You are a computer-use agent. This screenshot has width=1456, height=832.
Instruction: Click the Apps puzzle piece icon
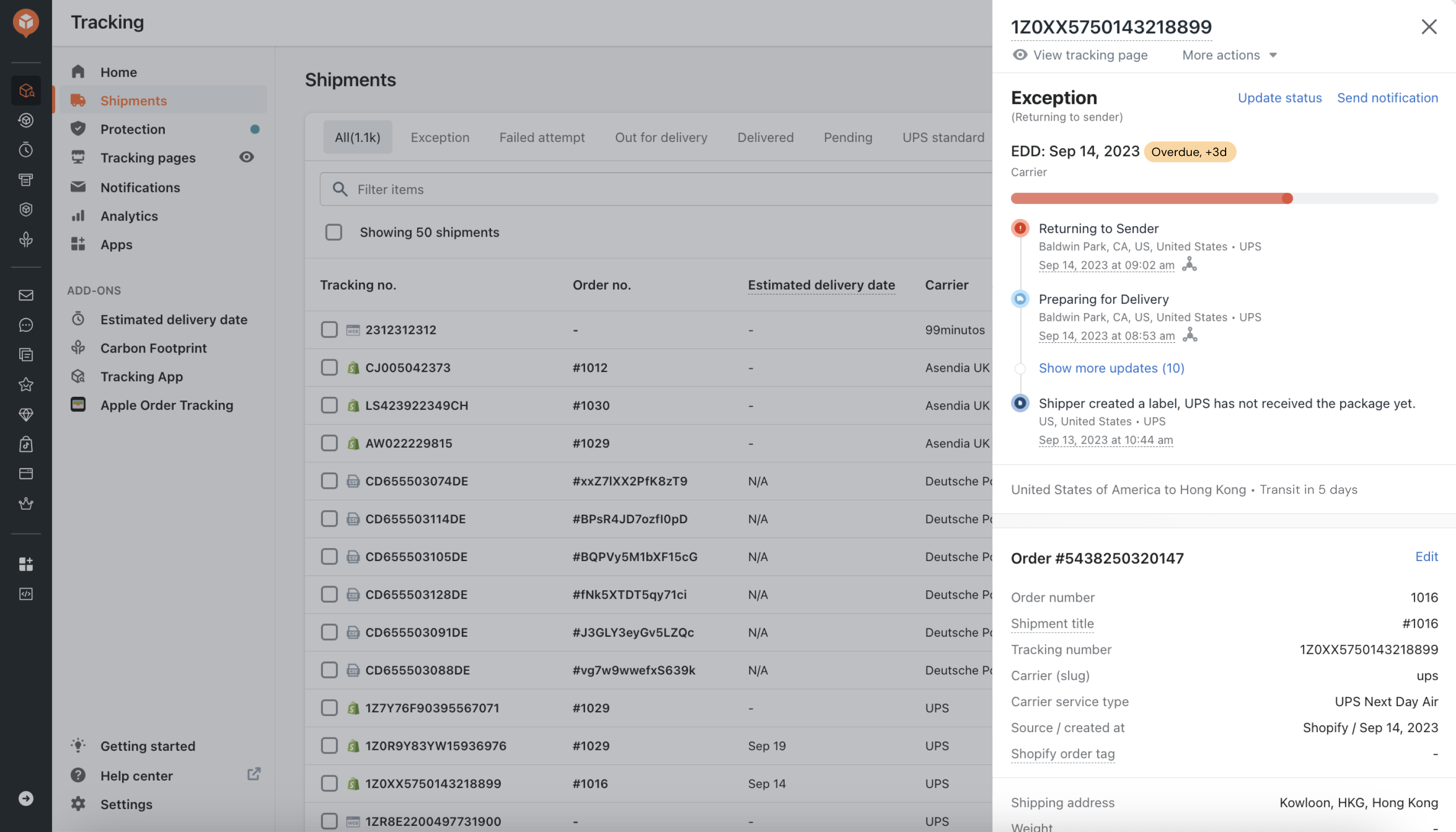point(78,245)
